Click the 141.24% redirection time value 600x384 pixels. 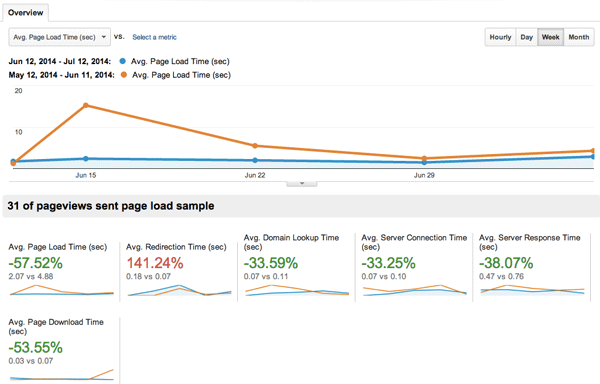pyautogui.click(x=155, y=263)
